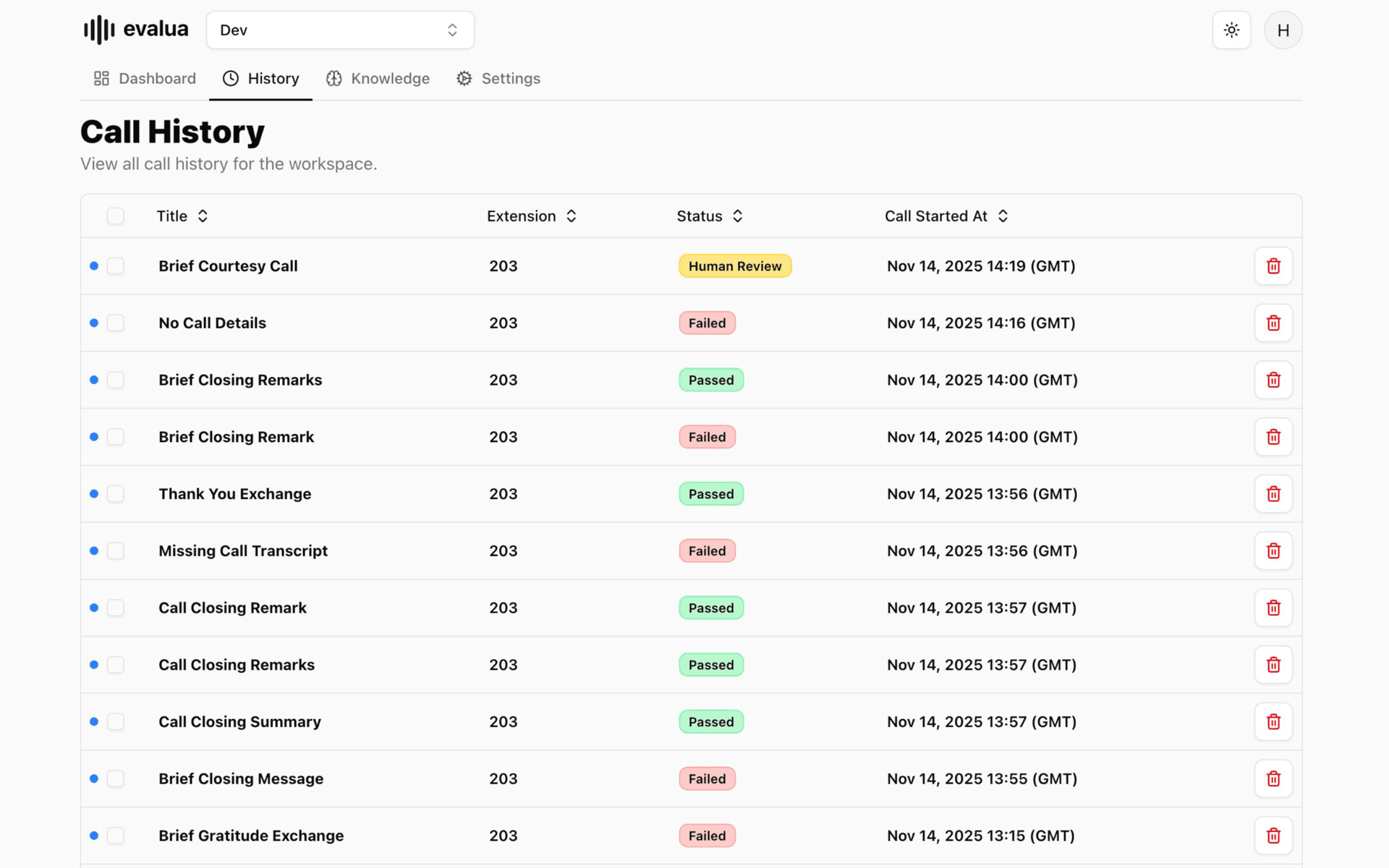Sort records by Call Started At
Image resolution: width=1389 pixels, height=868 pixels.
point(1003,216)
